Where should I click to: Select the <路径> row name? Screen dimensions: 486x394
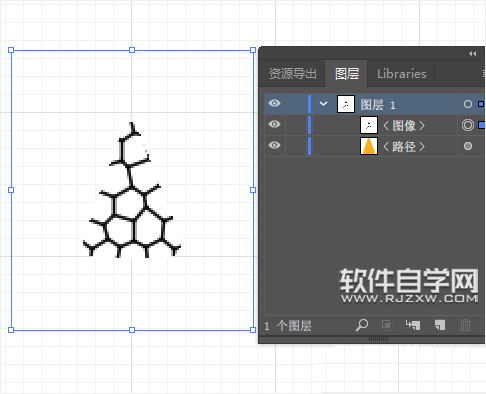tap(404, 147)
